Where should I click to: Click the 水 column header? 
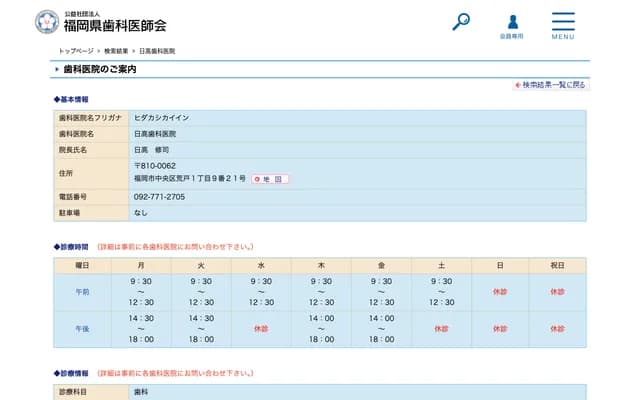click(261, 266)
